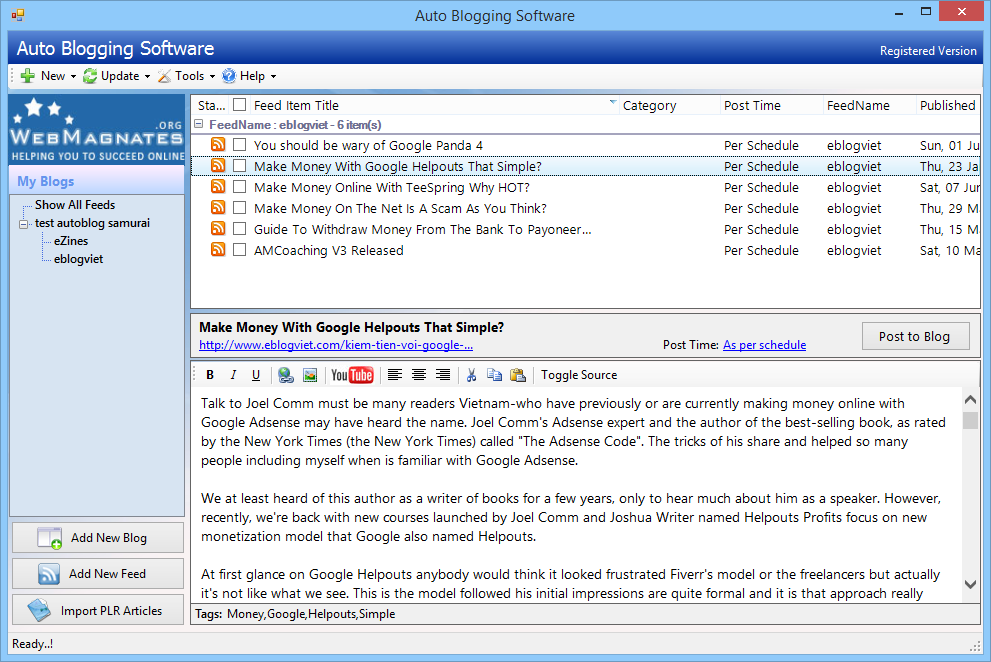The width and height of the screenshot is (991, 662).
Task: Click the Tools wrench icon
Action: click(164, 76)
